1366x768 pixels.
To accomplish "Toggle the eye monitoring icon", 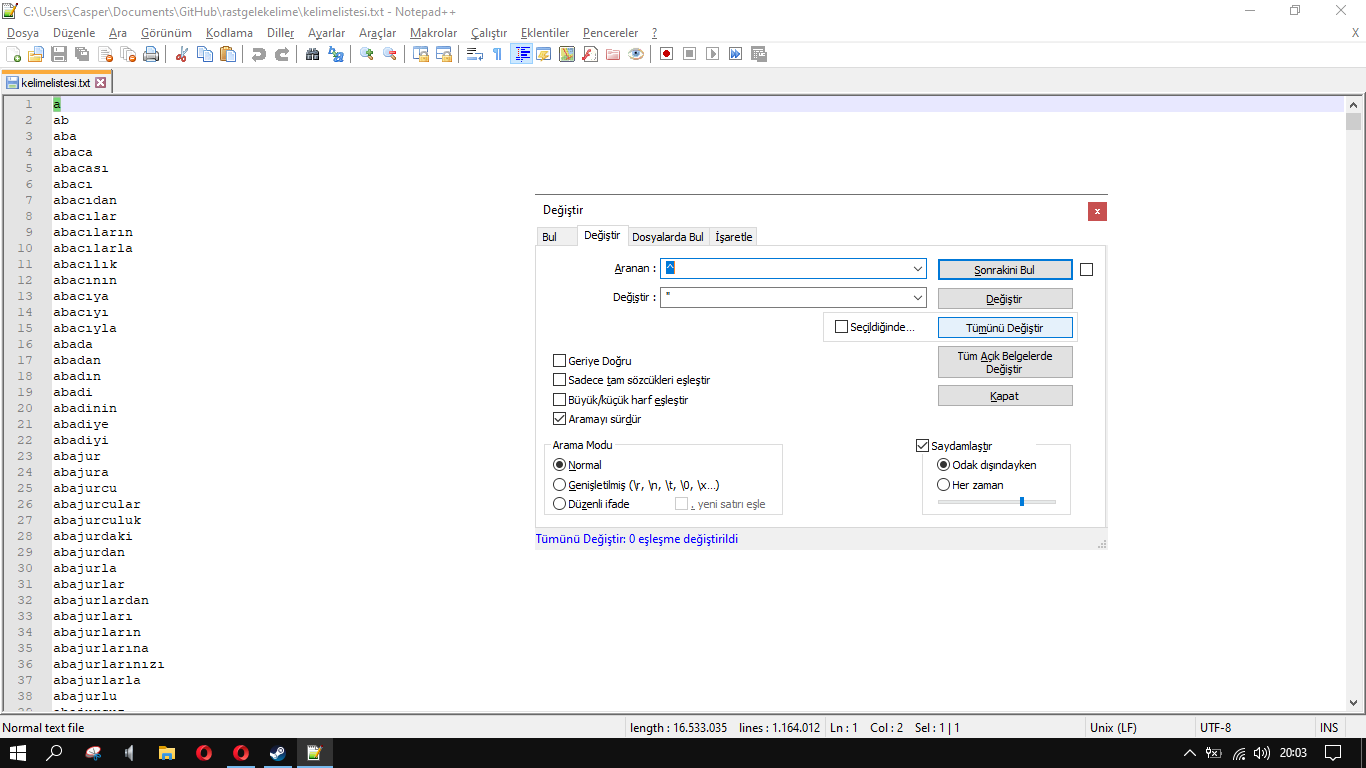I will click(x=636, y=54).
